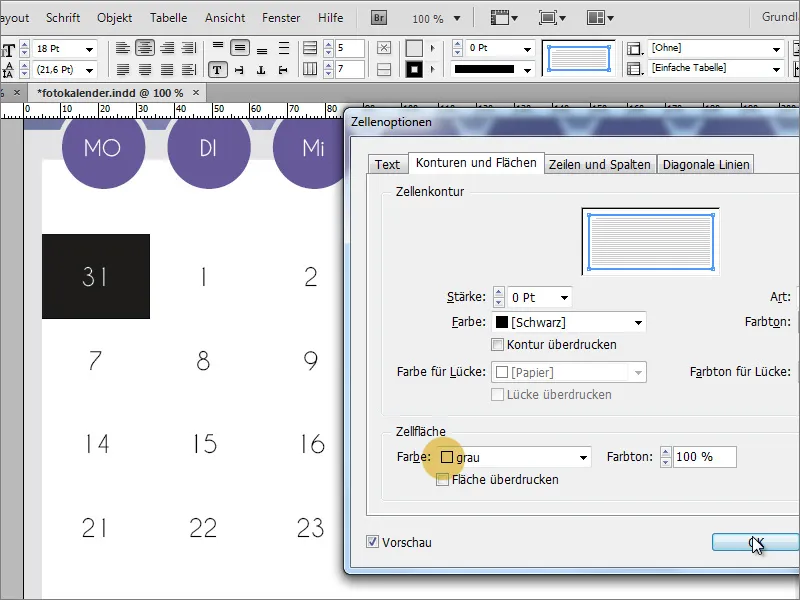The height and width of the screenshot is (600, 800).
Task: Open the Zellfläche grau color dropdown
Action: tap(583, 458)
